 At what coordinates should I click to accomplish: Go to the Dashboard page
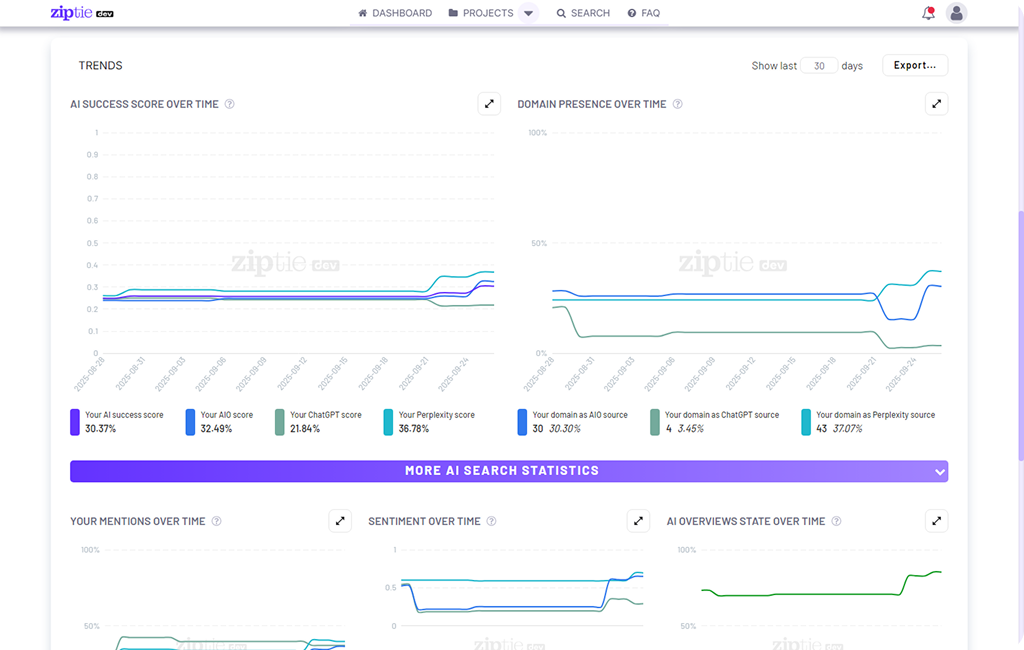395,13
